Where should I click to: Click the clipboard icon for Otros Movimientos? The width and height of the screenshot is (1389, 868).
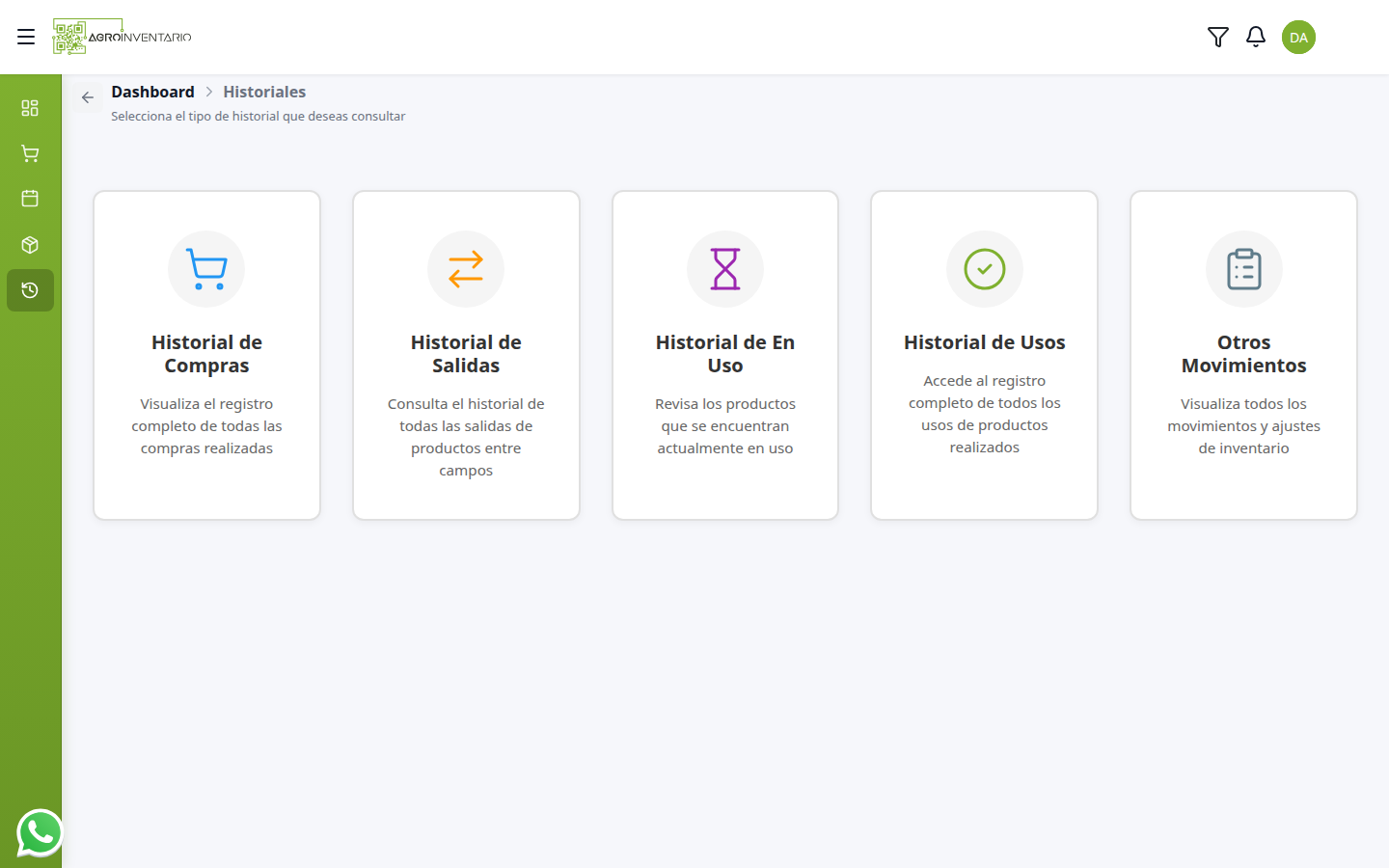point(1244,269)
